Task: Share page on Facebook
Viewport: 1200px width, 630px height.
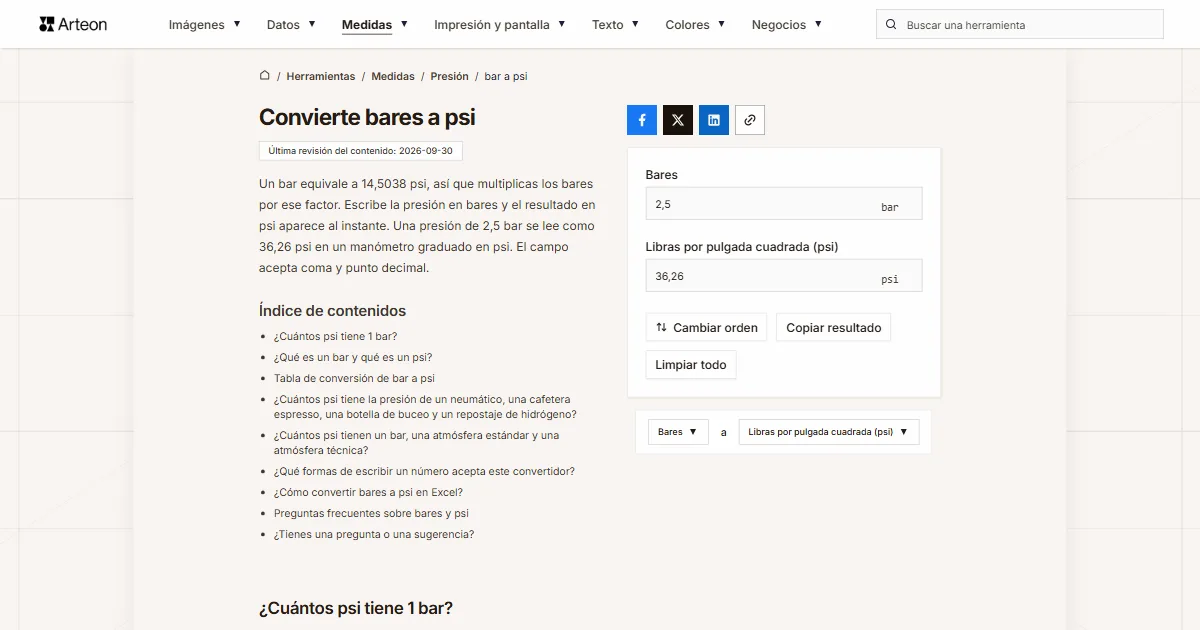Action: pos(642,120)
